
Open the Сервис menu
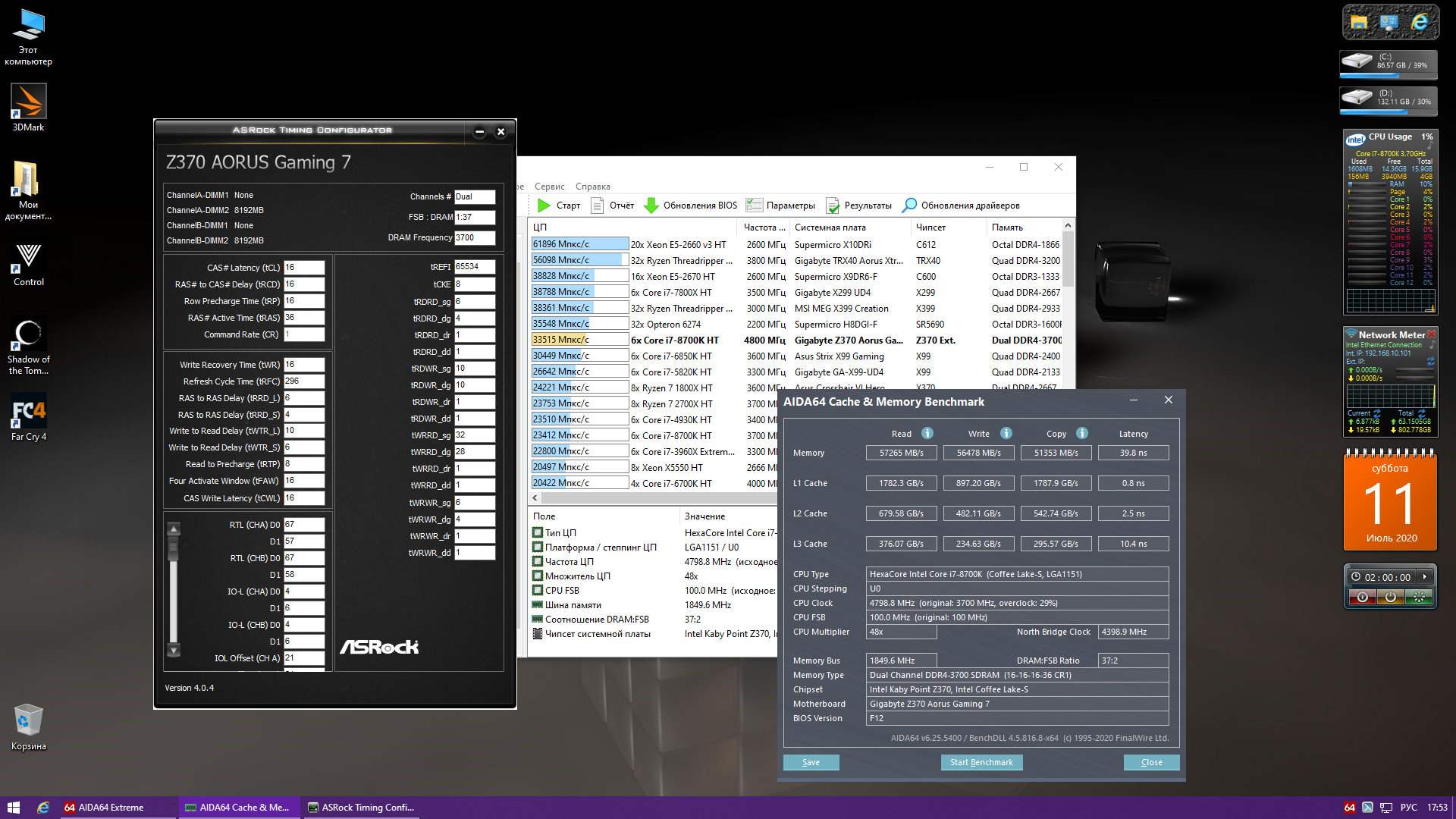pos(549,187)
